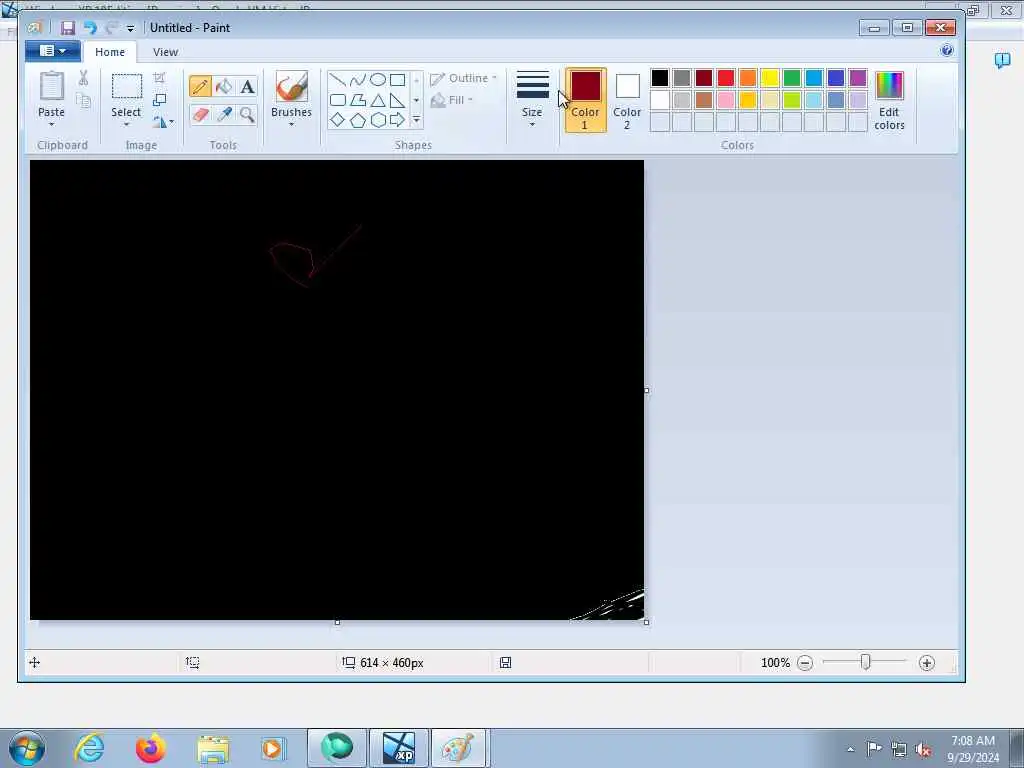Select the Pentagon shape
Screen dimensions: 1024x768
click(358, 120)
